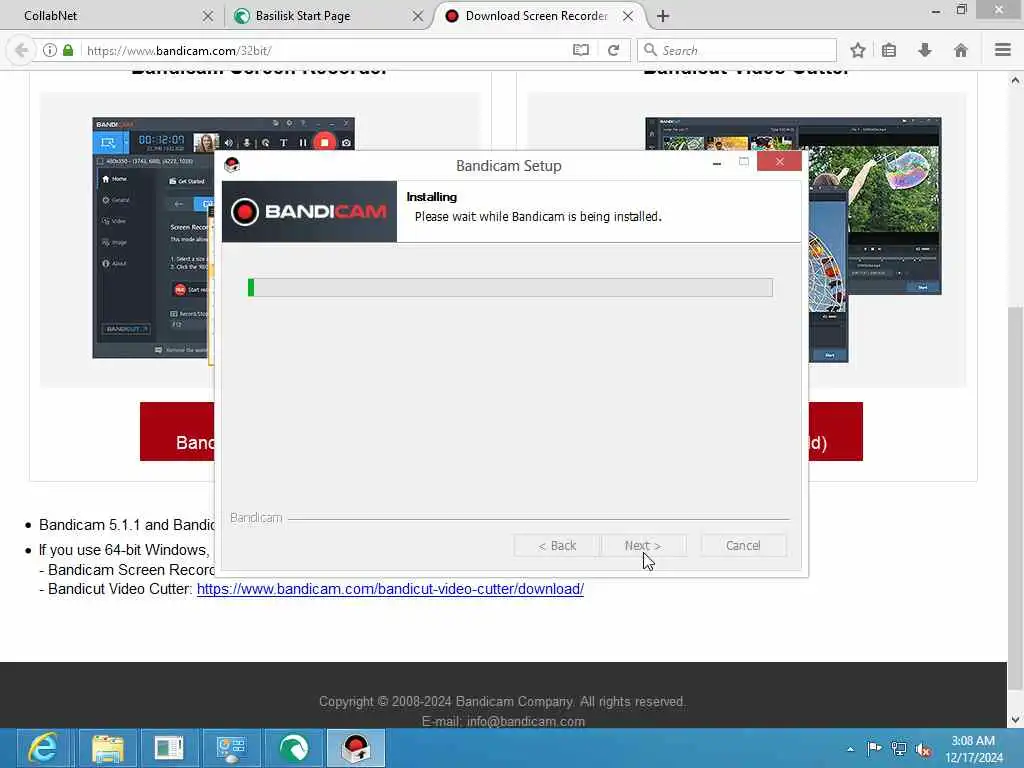The height and width of the screenshot is (768, 1024).
Task: Click the Next button in Bandicam Setup
Action: (x=643, y=545)
